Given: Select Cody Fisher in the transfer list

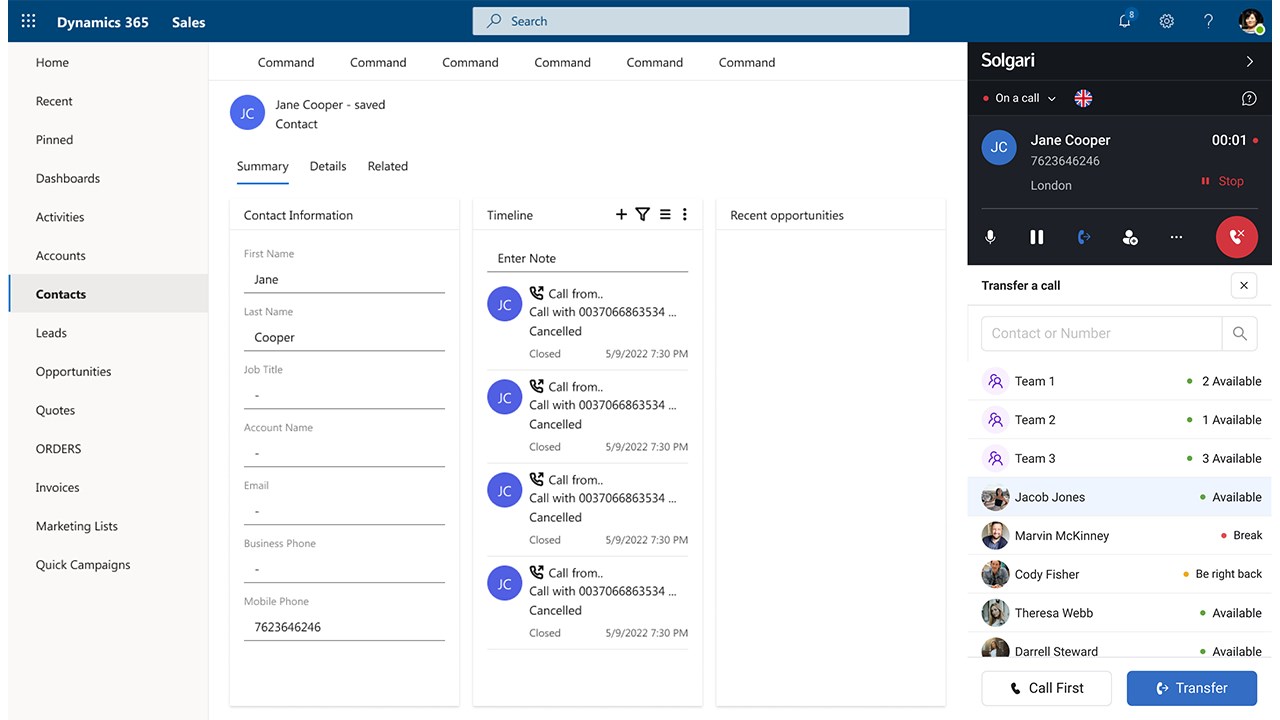Looking at the screenshot, I should pyautogui.click(x=1120, y=574).
